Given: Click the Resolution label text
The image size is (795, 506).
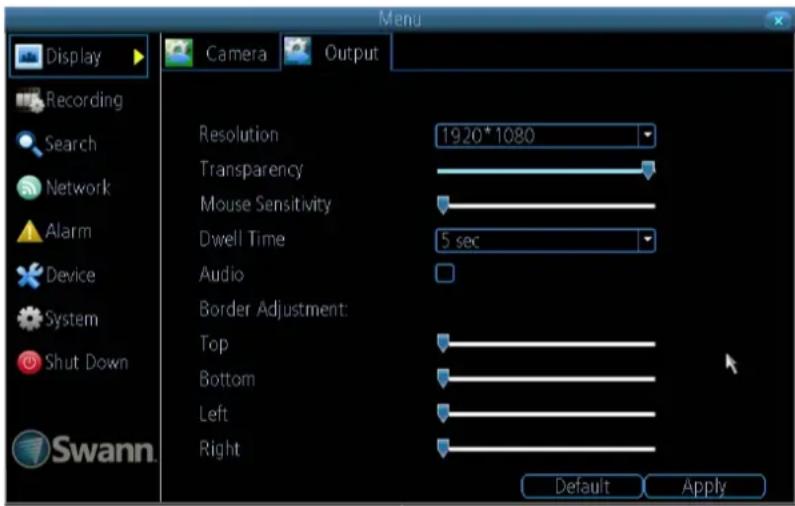Looking at the screenshot, I should coord(239,135).
